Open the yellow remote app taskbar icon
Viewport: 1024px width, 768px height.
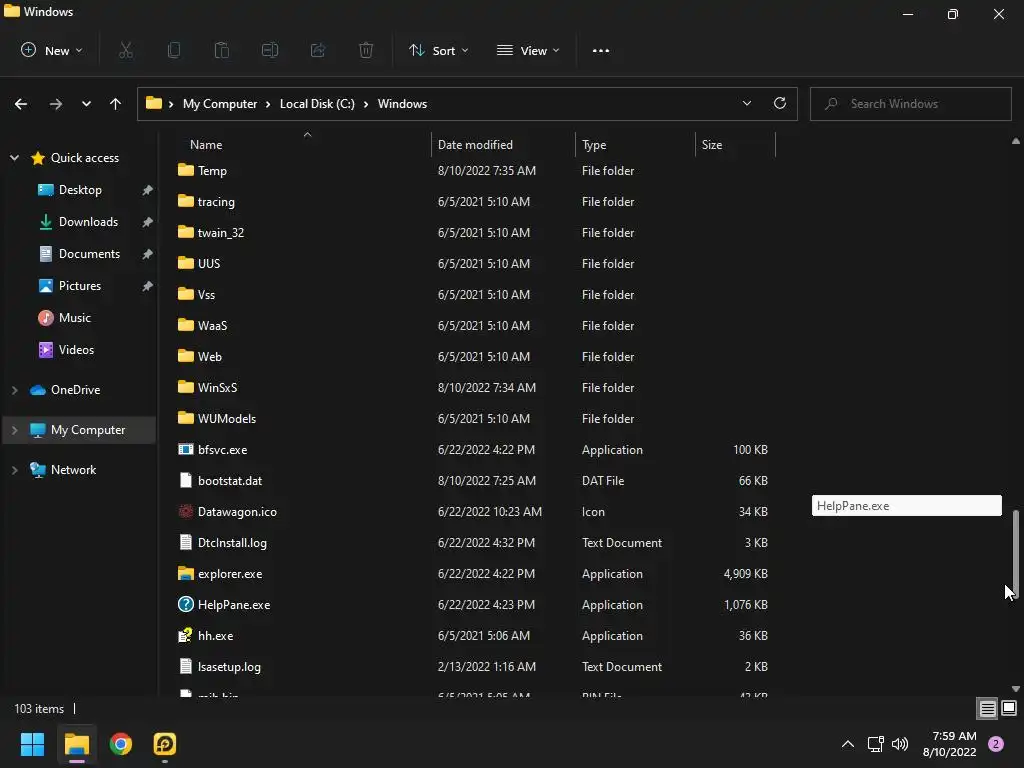(x=165, y=744)
